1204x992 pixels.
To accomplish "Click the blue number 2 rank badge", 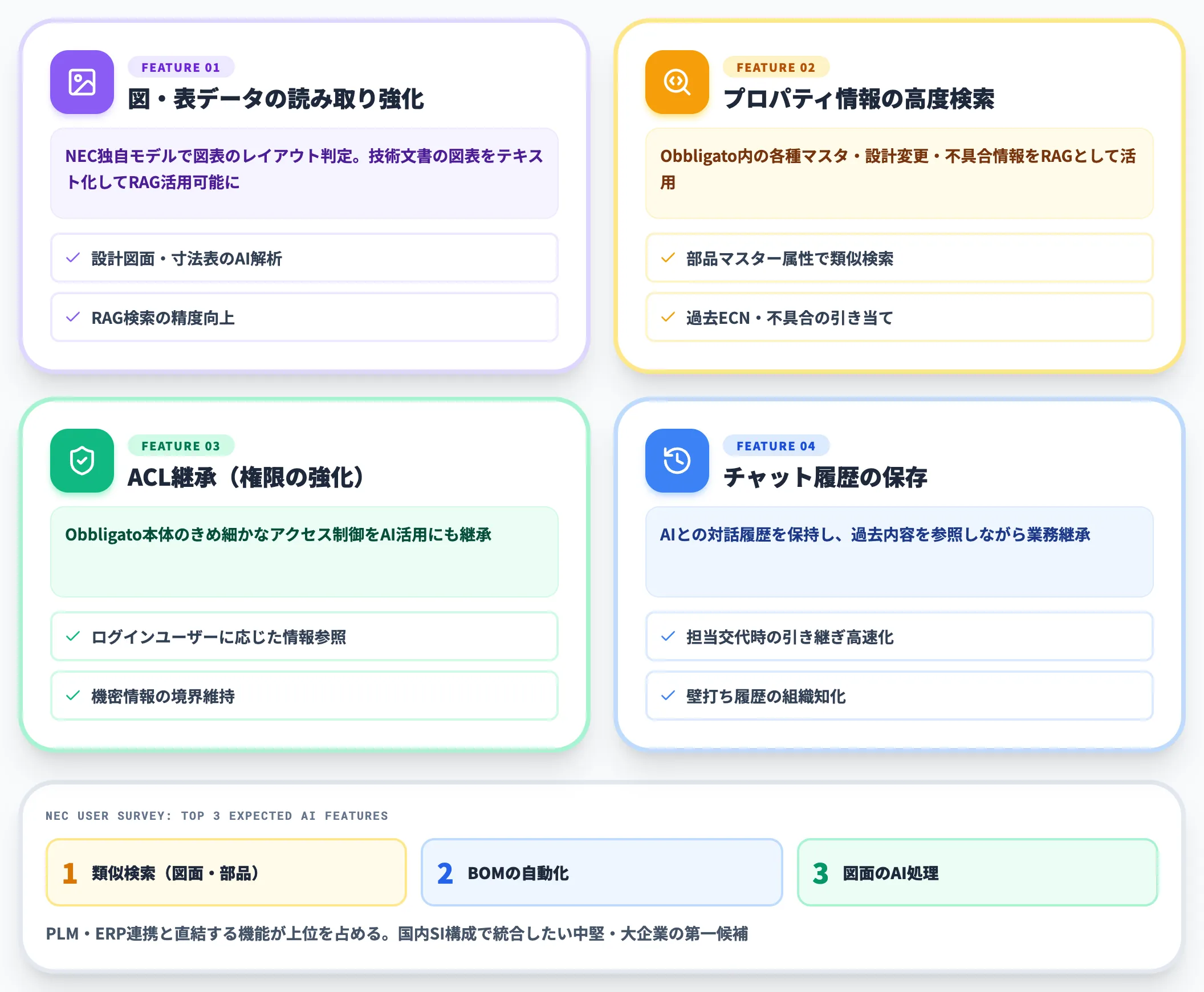I will pos(445,873).
